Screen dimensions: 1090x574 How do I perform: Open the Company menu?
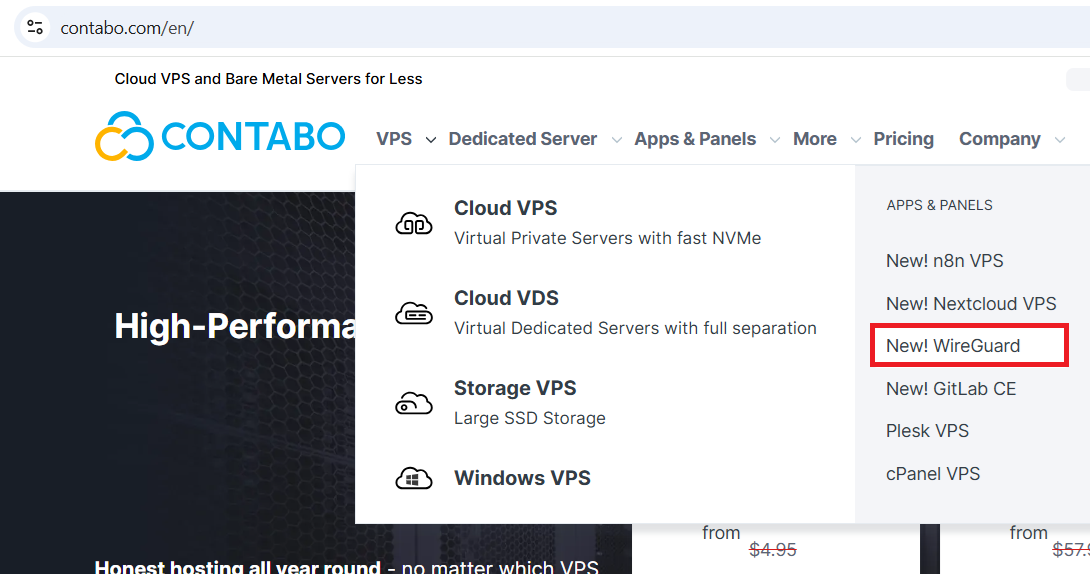click(x=1000, y=139)
